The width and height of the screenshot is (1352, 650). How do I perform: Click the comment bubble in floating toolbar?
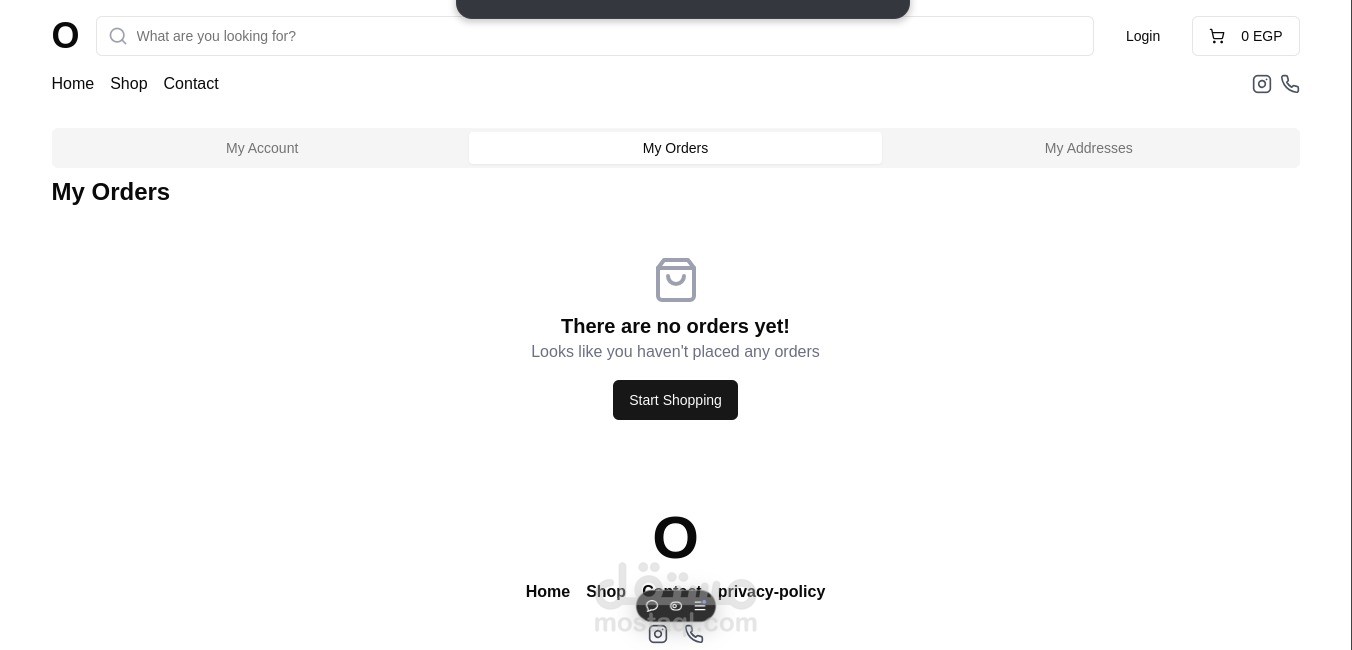pyautogui.click(x=652, y=606)
